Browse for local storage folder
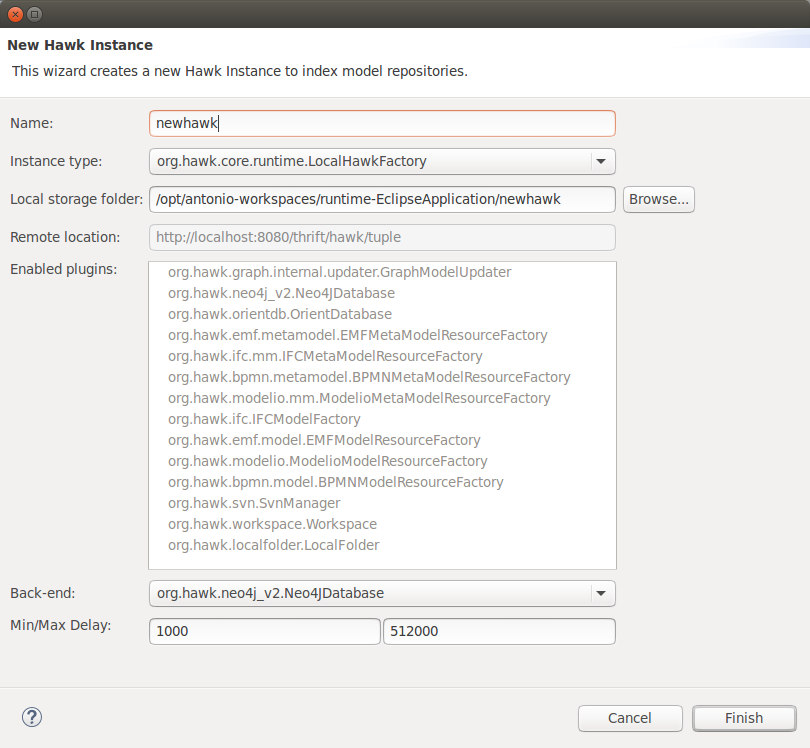The image size is (810, 748). [x=659, y=199]
